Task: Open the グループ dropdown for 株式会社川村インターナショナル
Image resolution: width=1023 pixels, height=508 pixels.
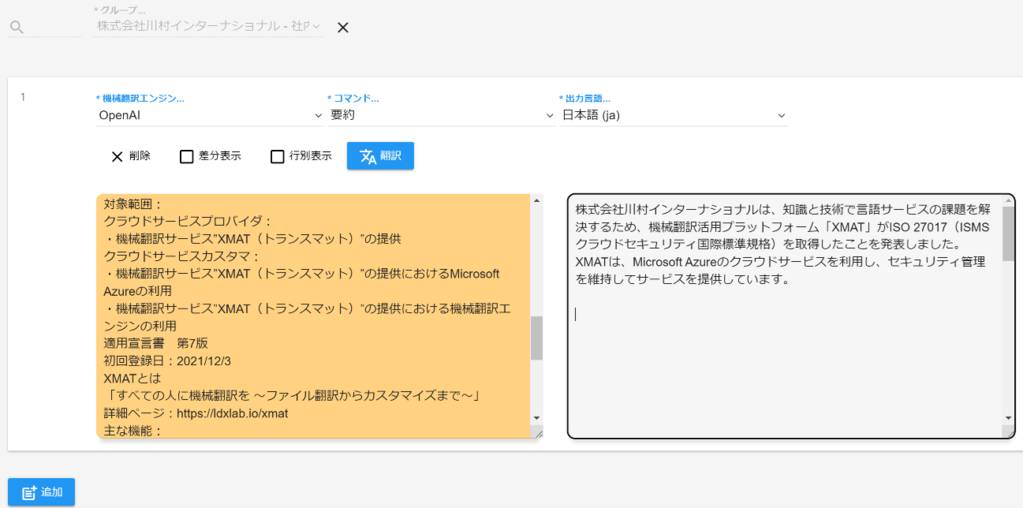Action: (x=209, y=27)
